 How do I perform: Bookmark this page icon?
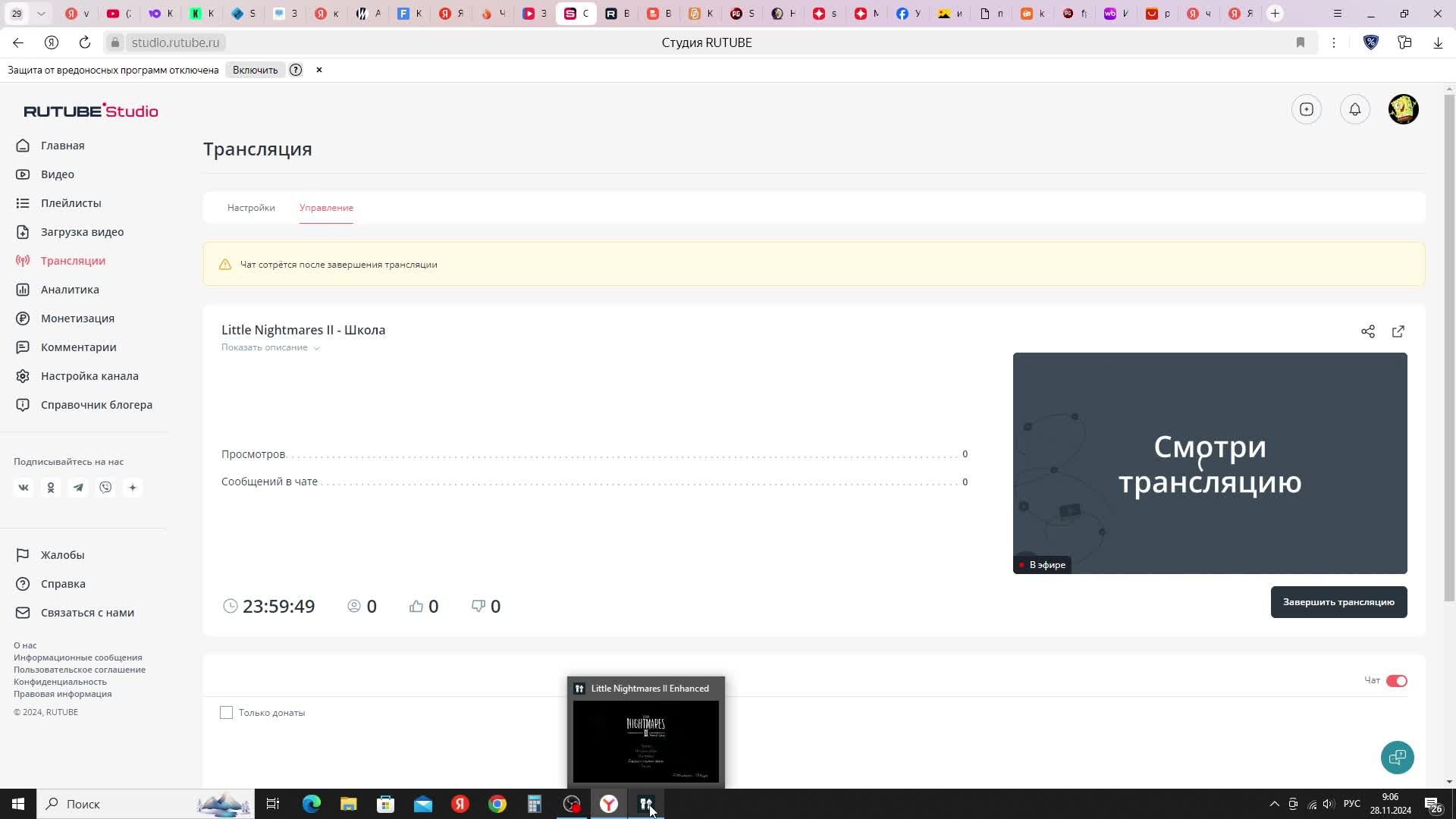[1301, 42]
